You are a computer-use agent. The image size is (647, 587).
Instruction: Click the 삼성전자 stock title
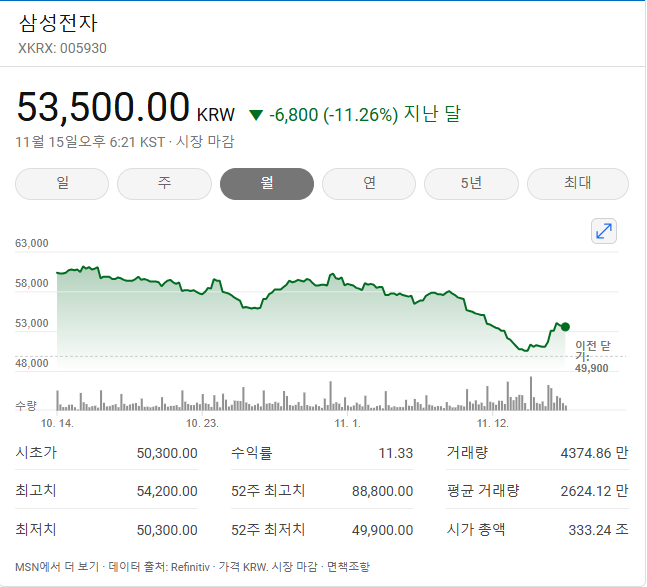(58, 23)
